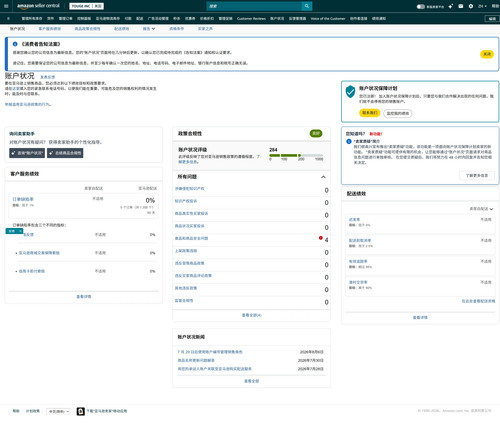The height and width of the screenshot is (426, 500).
Task: Click the blue info icon in notice banner
Action: pos(15,44)
